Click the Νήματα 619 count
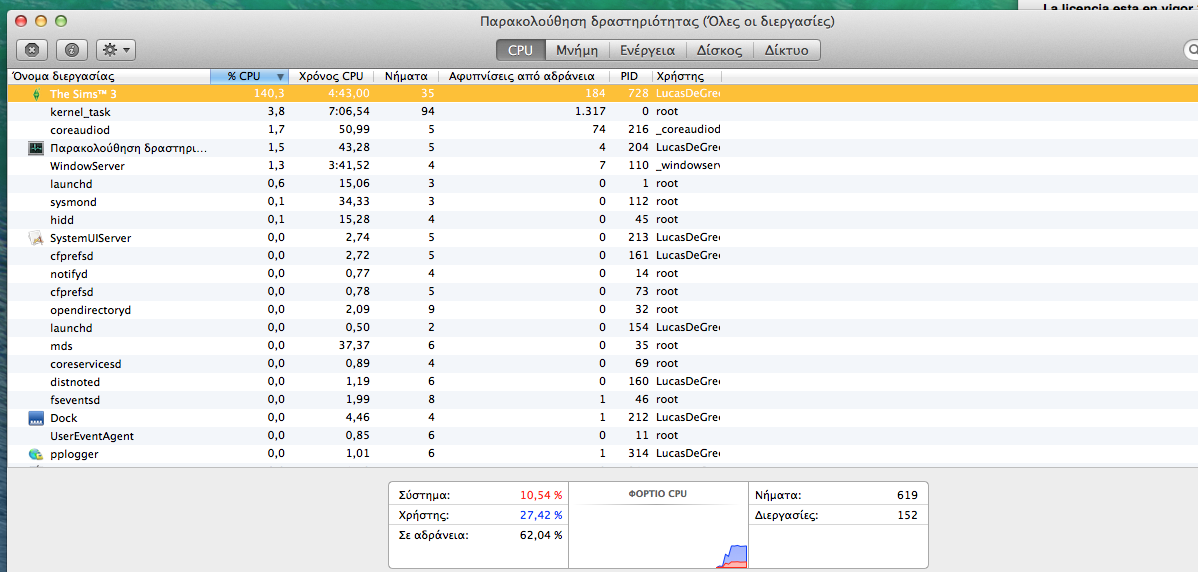 (838, 495)
